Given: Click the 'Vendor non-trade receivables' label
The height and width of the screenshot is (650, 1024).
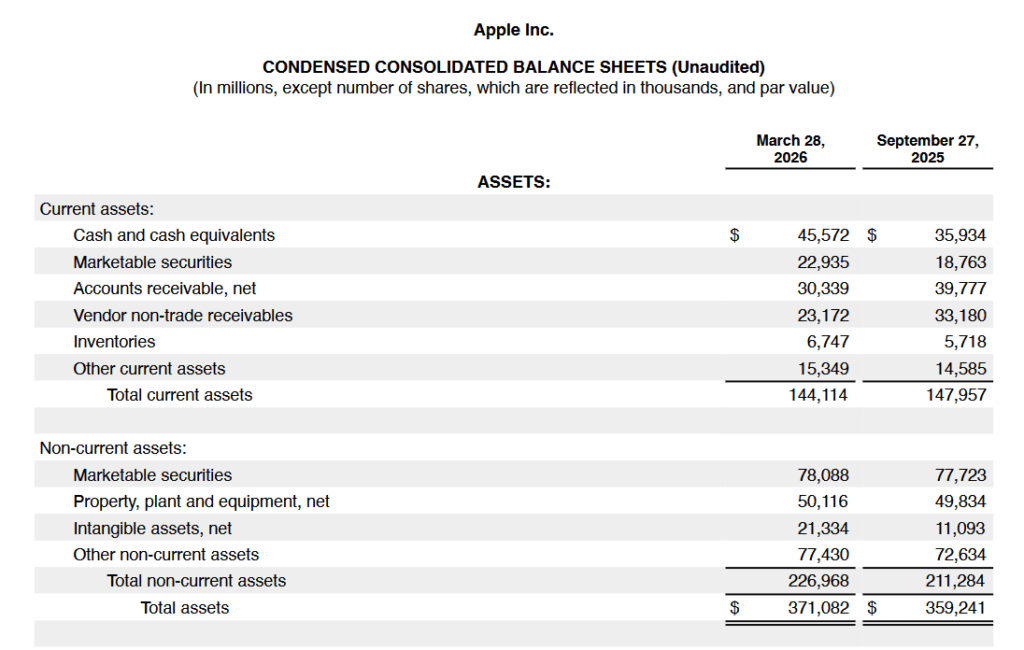Looking at the screenshot, I should tap(183, 316).
